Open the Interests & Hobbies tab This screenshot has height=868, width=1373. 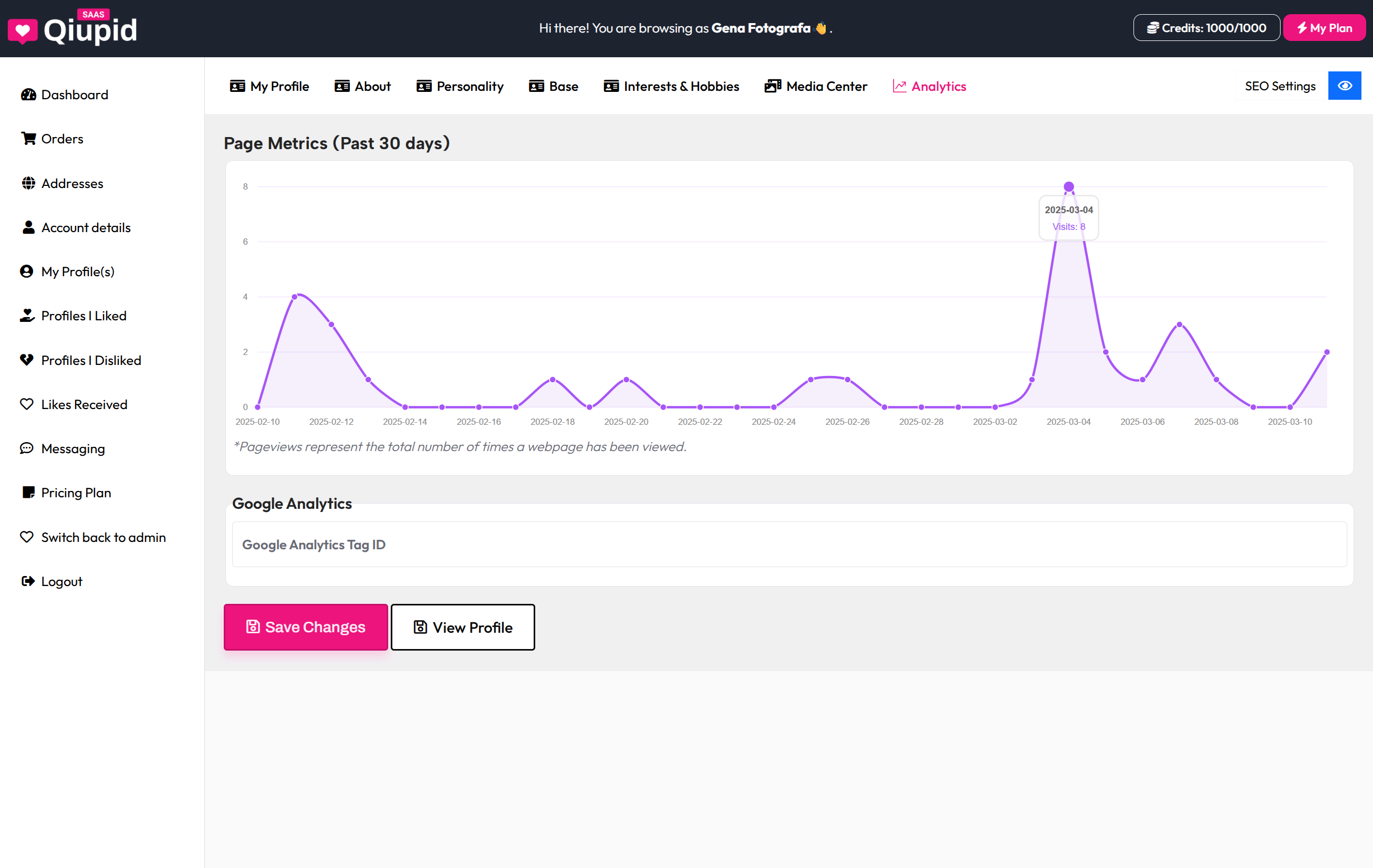(x=671, y=86)
